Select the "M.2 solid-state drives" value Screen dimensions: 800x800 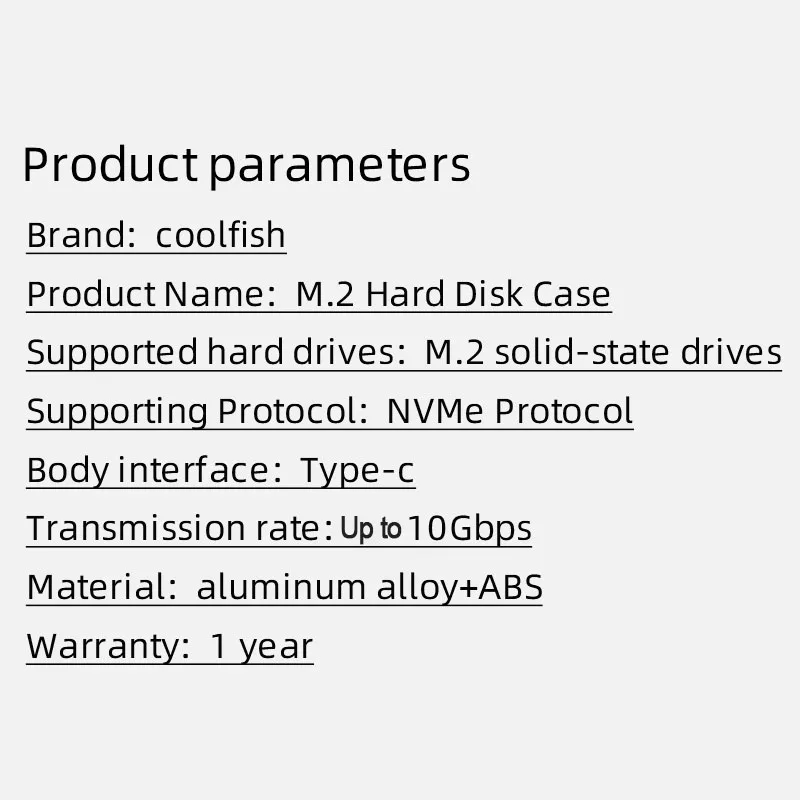coord(603,353)
